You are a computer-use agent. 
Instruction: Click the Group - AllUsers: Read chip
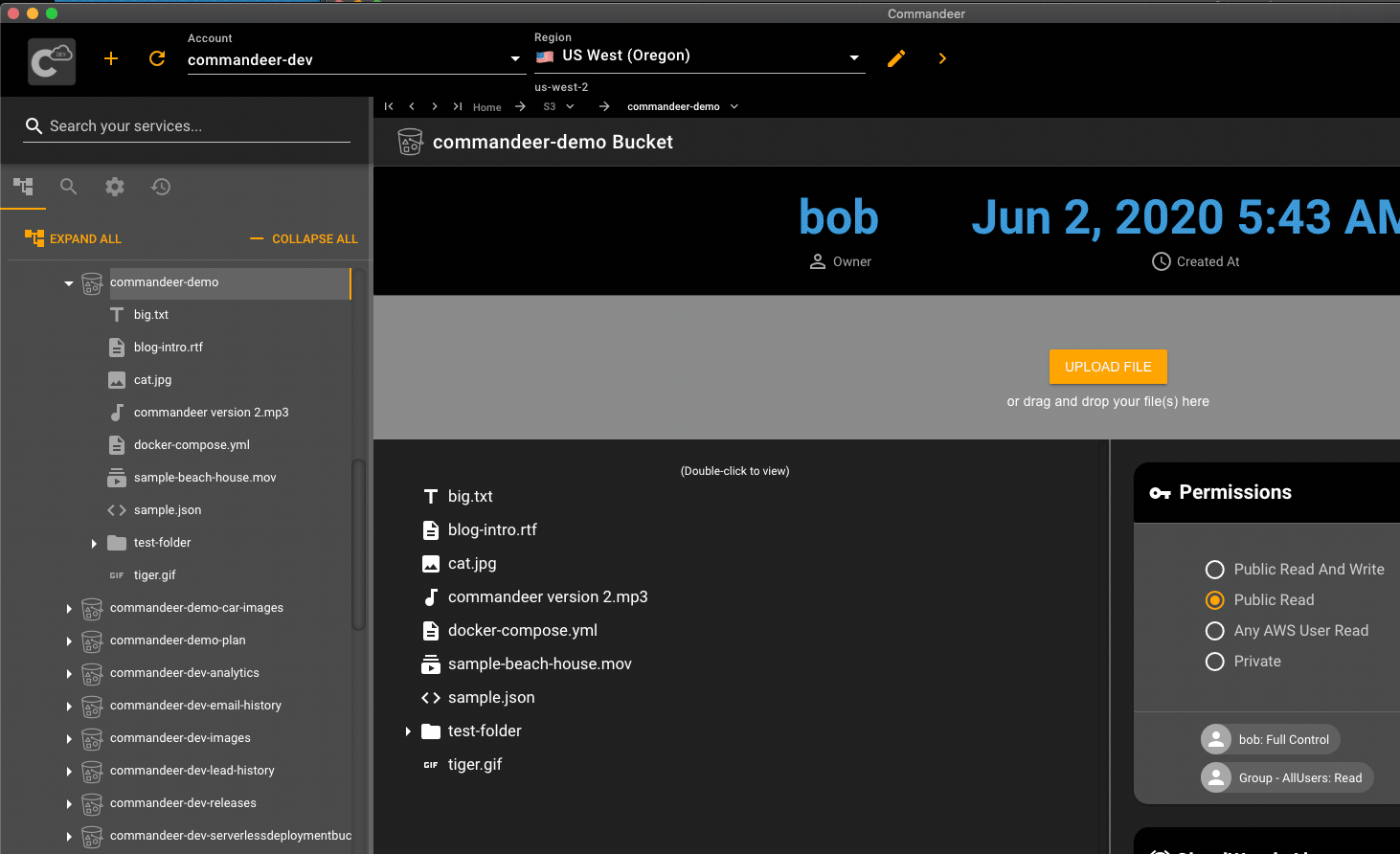1287,777
